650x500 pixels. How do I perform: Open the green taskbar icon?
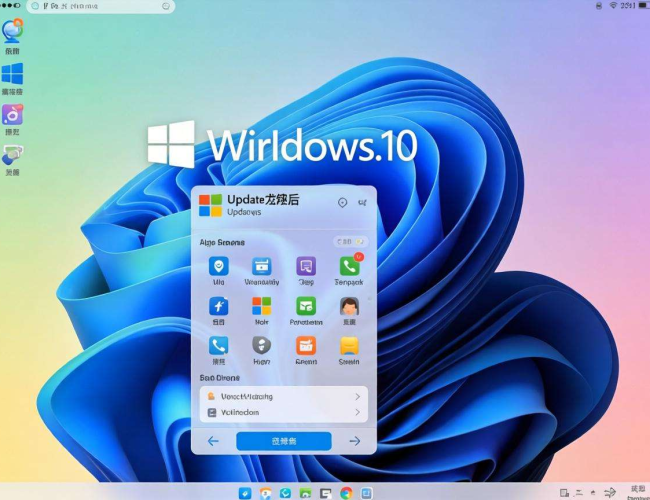click(306, 493)
